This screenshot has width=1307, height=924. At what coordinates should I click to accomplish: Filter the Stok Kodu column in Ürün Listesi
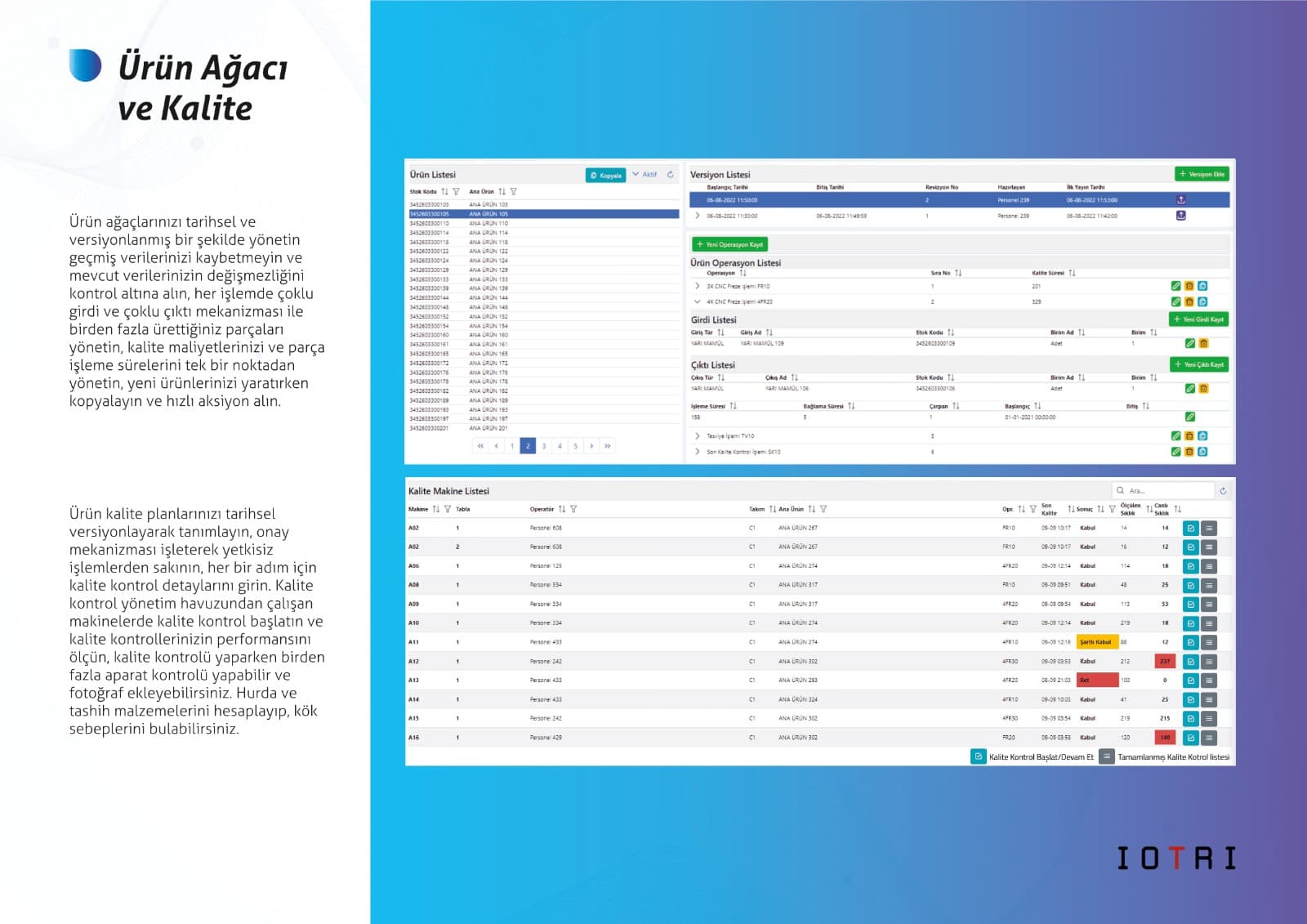[456, 192]
